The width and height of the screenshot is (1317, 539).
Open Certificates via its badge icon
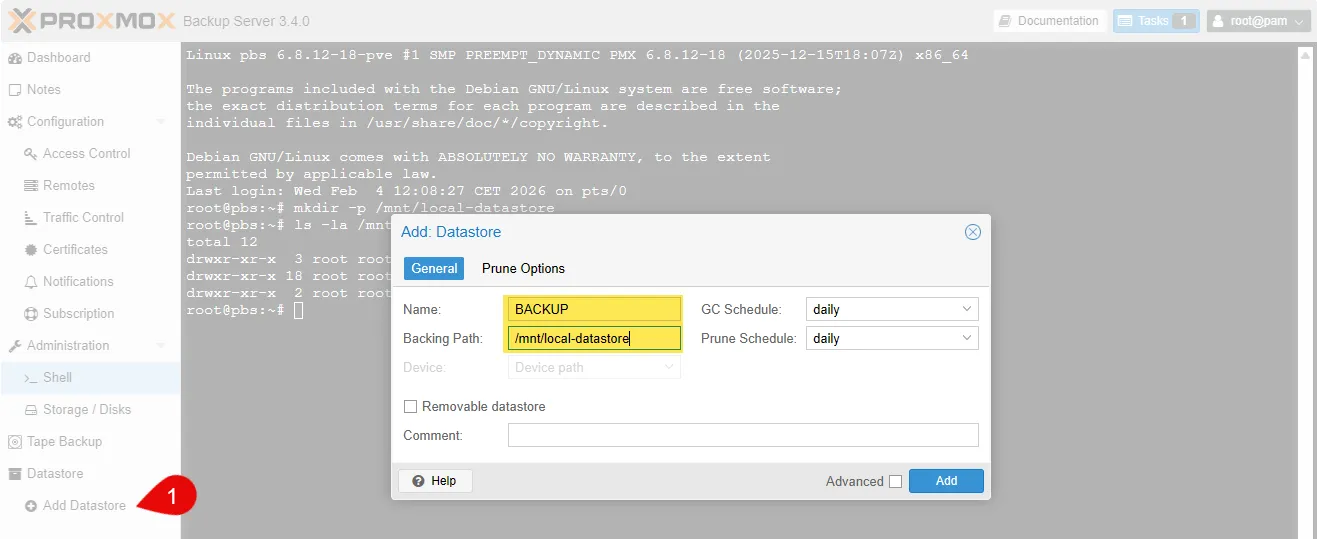tap(30, 250)
